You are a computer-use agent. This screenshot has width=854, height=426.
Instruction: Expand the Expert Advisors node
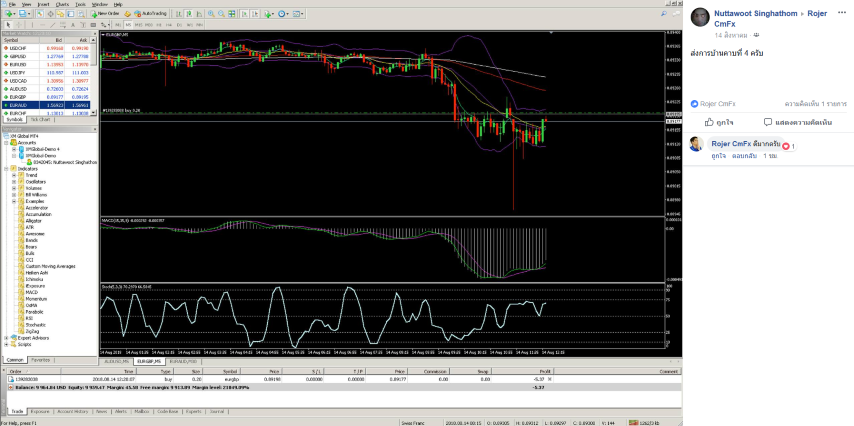coord(6,338)
